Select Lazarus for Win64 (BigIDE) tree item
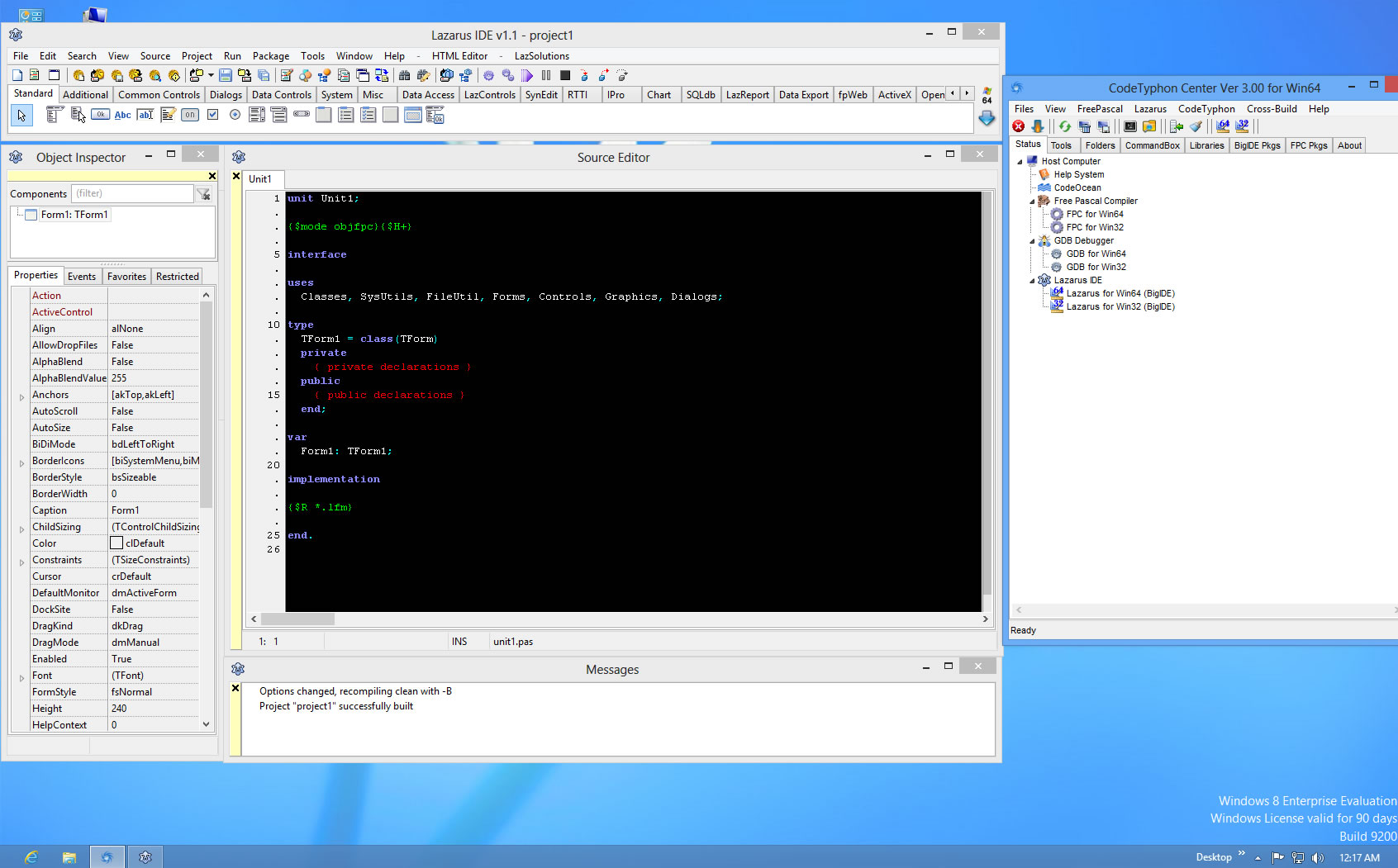 (x=1120, y=293)
